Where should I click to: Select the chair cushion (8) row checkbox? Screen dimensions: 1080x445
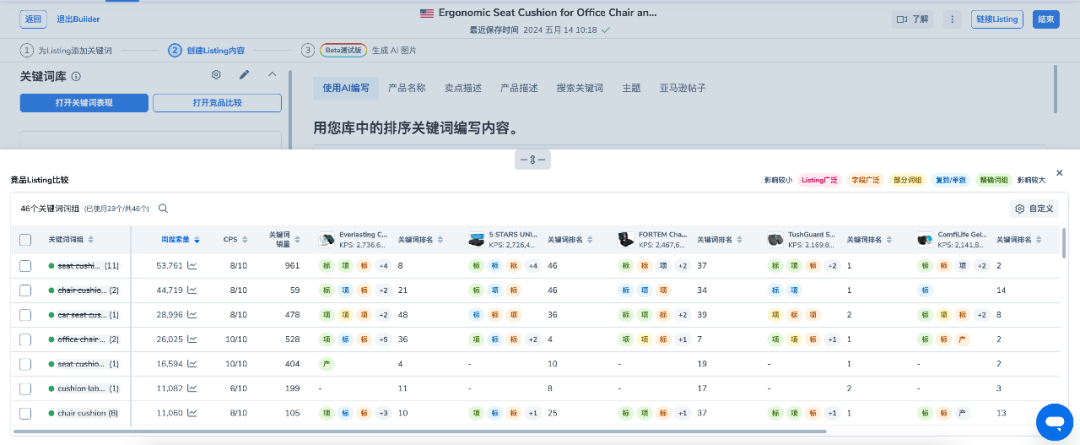[x=25, y=413]
